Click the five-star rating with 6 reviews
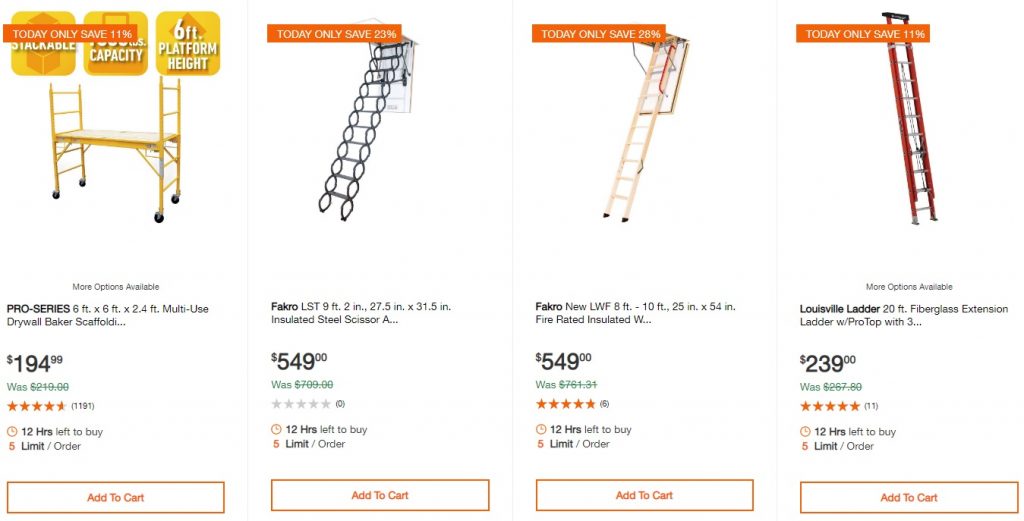Image resolution: width=1024 pixels, height=521 pixels. click(565, 404)
